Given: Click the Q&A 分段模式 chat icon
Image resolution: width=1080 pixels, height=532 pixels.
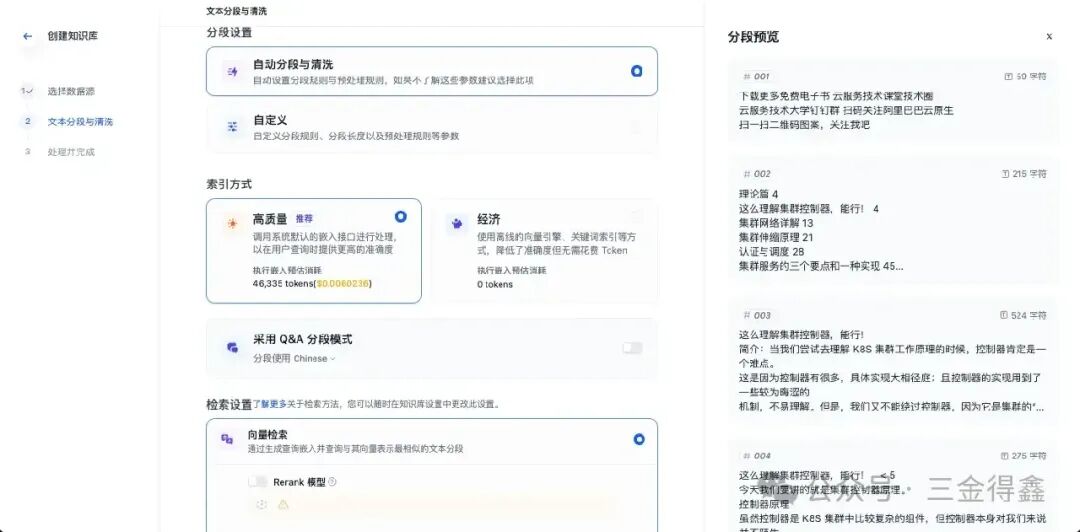Looking at the screenshot, I should [x=233, y=347].
